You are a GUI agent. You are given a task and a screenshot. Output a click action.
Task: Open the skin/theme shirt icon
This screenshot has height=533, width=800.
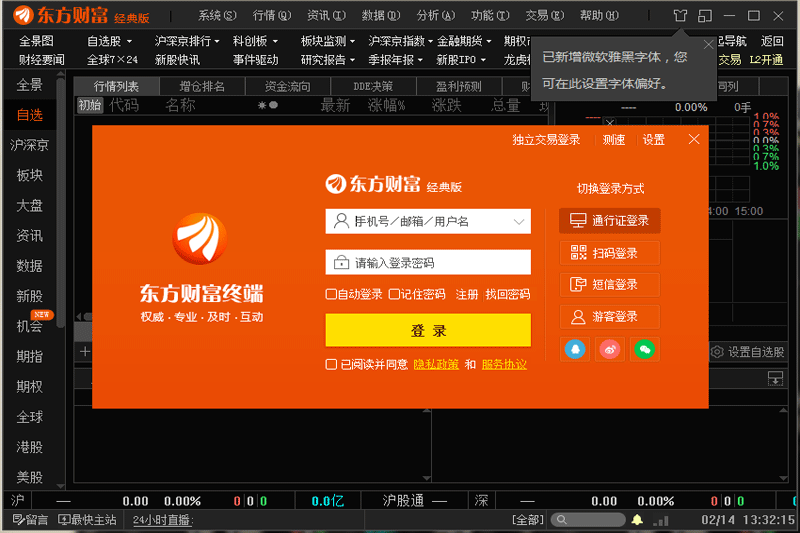coord(680,15)
